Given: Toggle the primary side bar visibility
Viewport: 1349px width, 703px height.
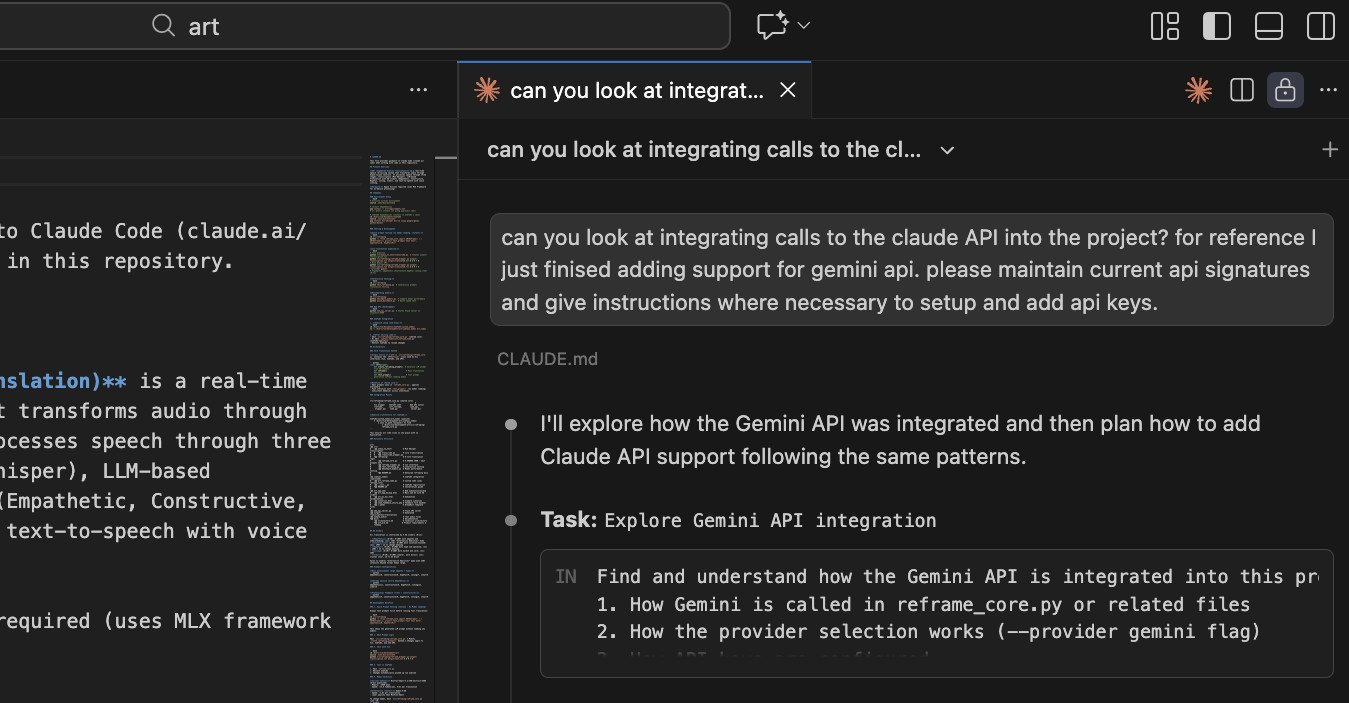Looking at the screenshot, I should (1216, 26).
